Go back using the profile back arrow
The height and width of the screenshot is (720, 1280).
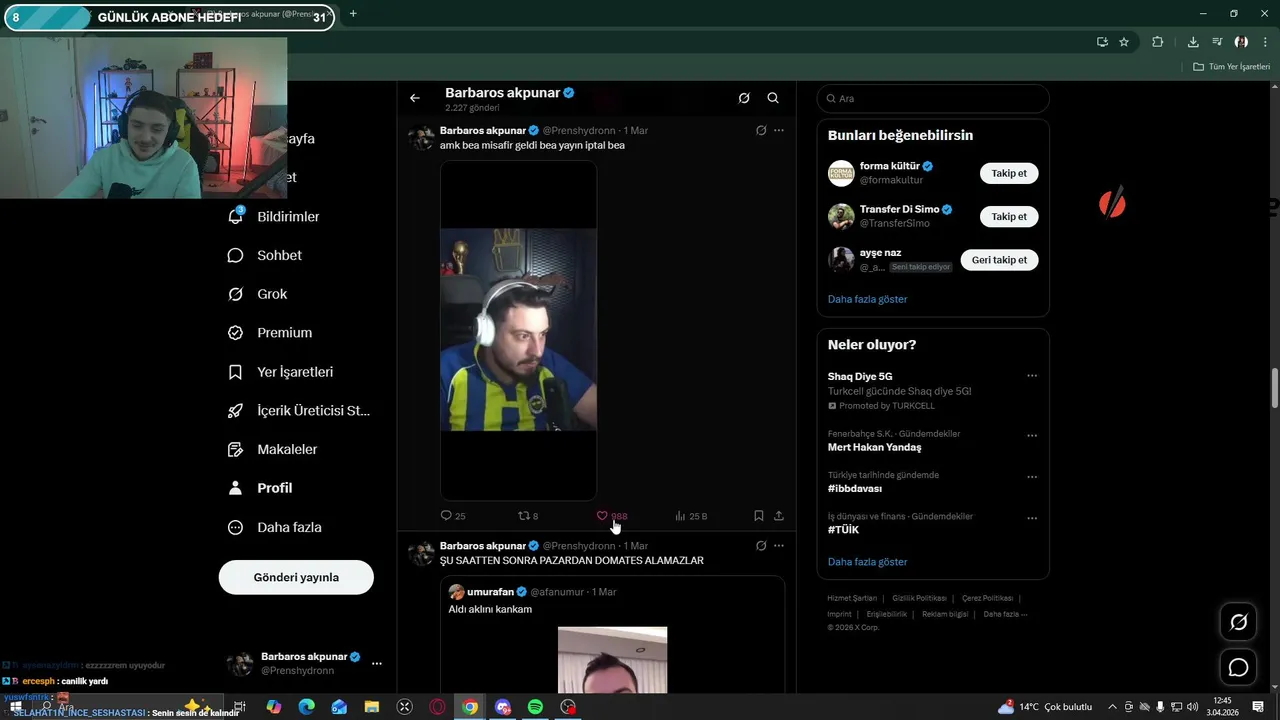(415, 98)
